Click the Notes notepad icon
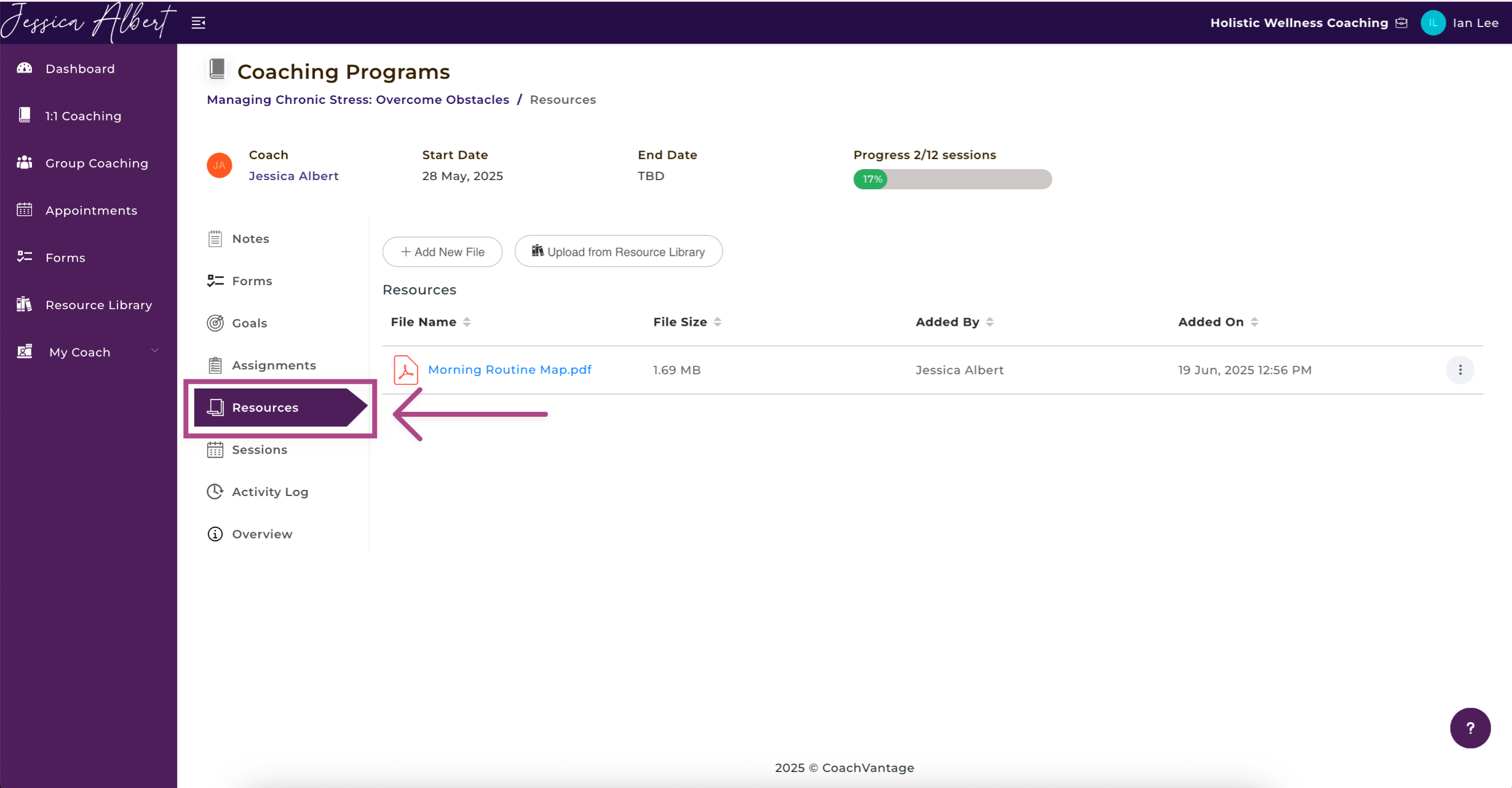This screenshot has height=788, width=1512. pos(215,238)
